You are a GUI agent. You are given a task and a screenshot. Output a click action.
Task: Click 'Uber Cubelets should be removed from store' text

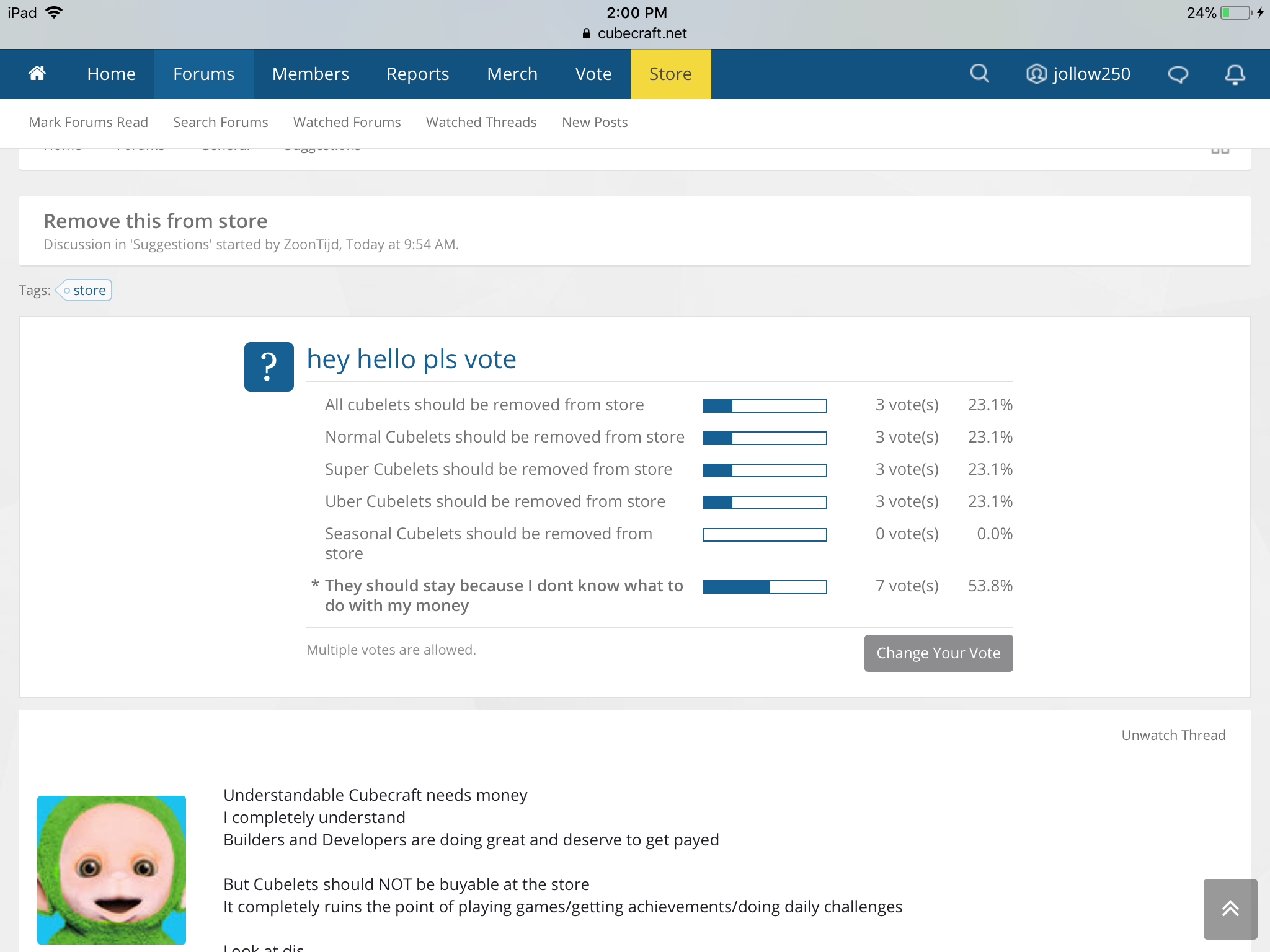[495, 501]
